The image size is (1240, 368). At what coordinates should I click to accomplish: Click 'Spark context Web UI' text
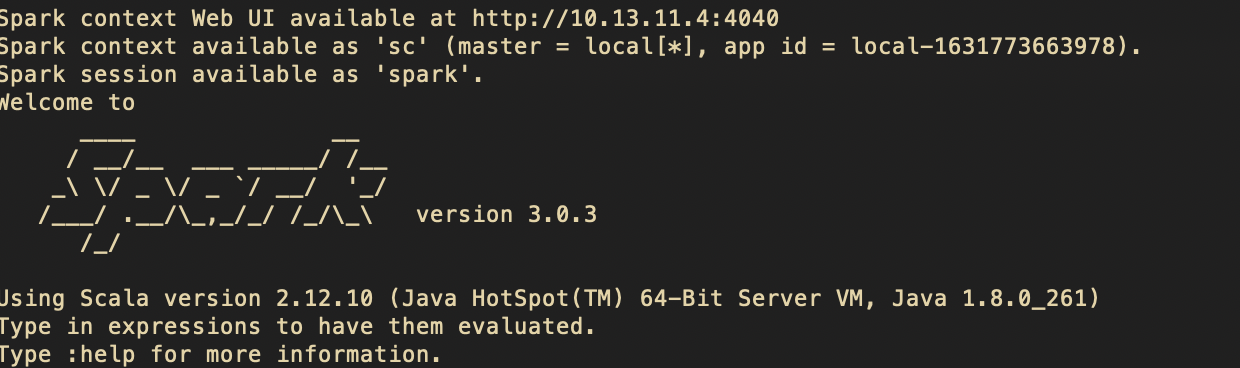pyautogui.click(x=139, y=18)
